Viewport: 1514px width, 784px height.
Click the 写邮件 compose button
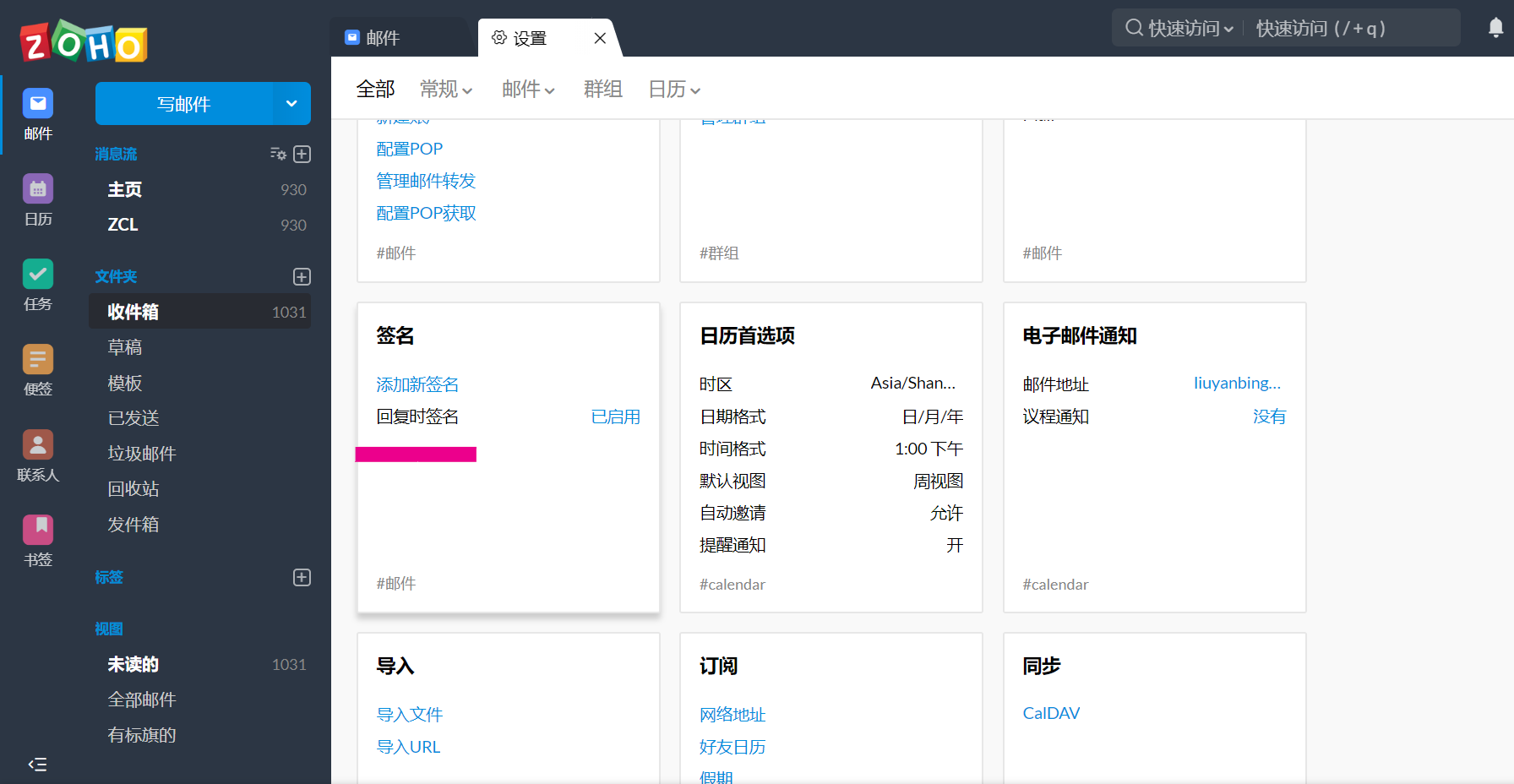pyautogui.click(x=184, y=104)
